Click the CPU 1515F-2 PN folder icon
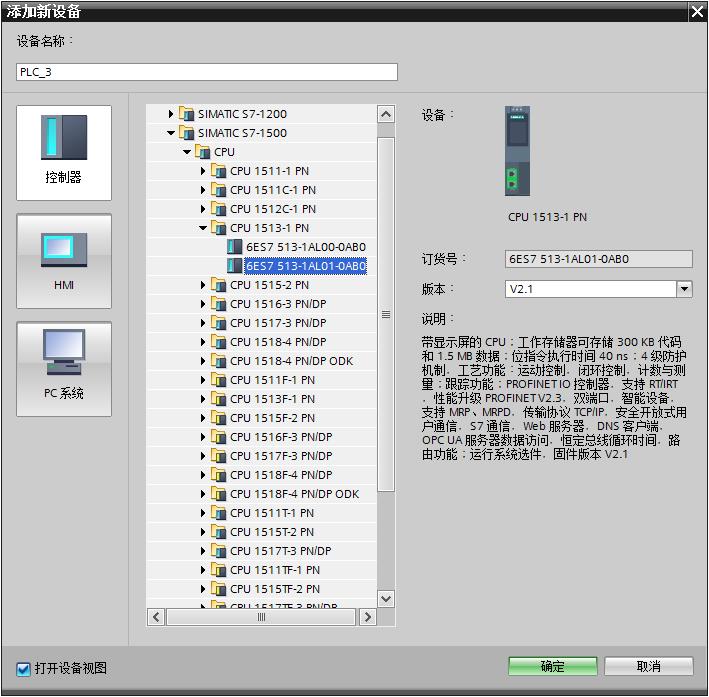This screenshot has width=709, height=697. point(219,417)
